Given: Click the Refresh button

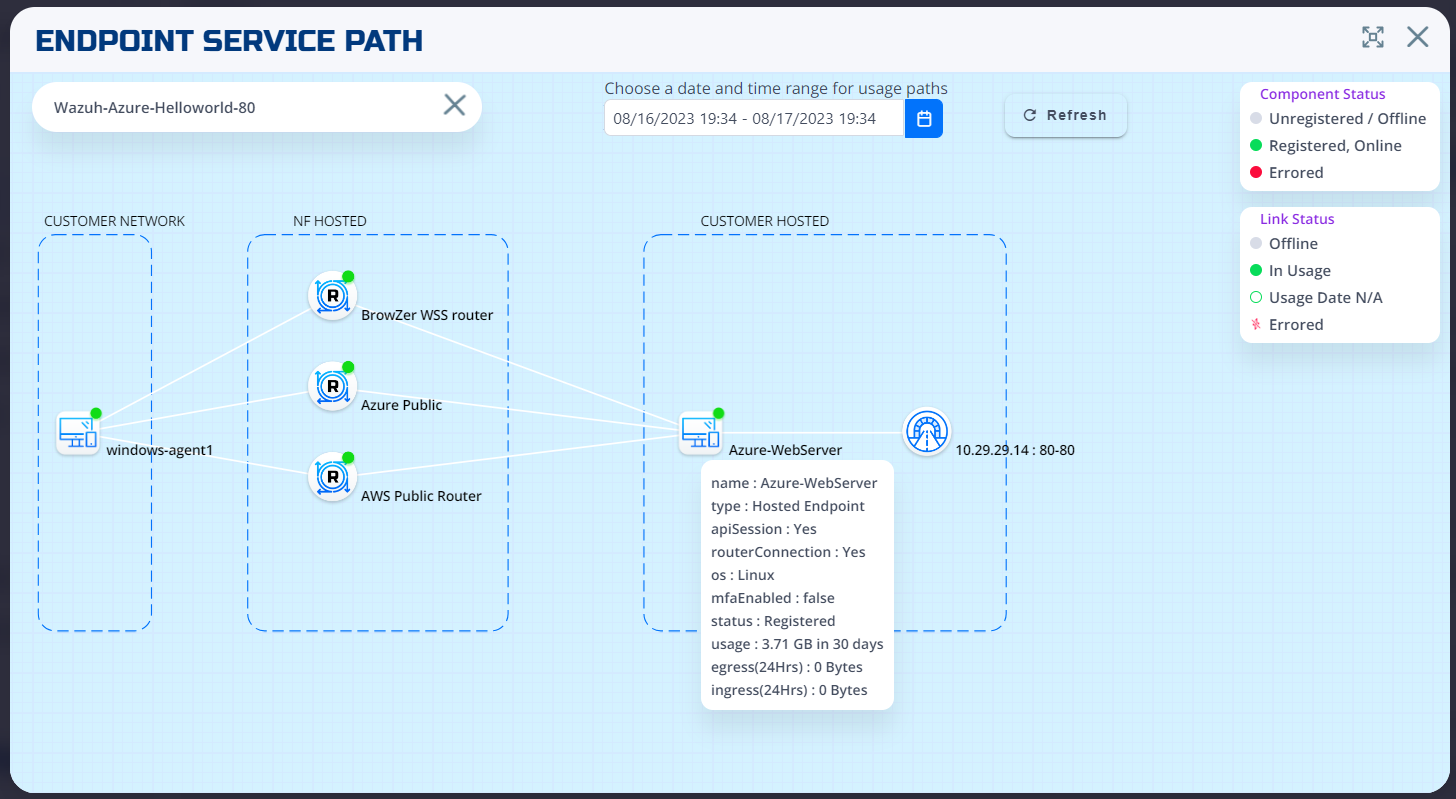Looking at the screenshot, I should (1065, 115).
